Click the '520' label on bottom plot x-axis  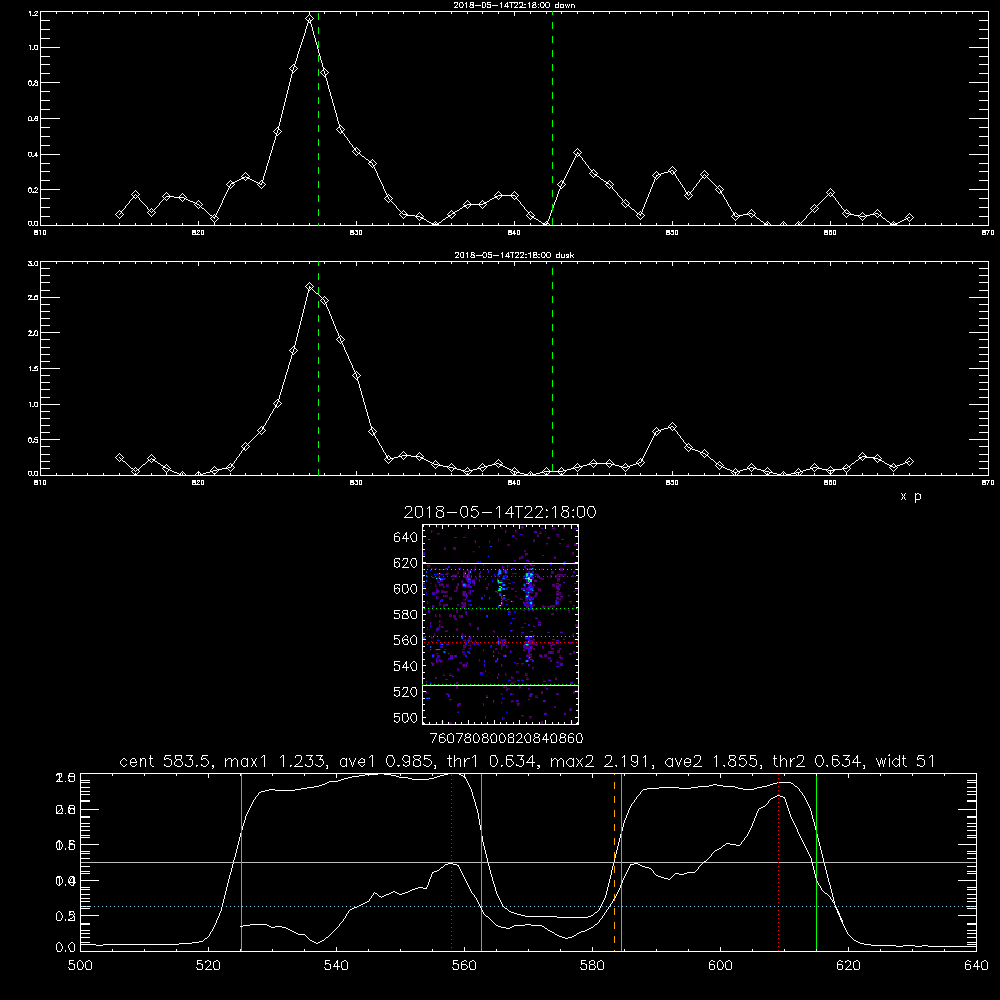pyautogui.click(x=208, y=966)
